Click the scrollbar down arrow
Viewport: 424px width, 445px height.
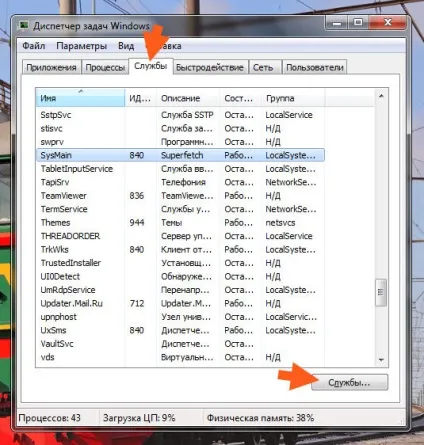(381, 360)
